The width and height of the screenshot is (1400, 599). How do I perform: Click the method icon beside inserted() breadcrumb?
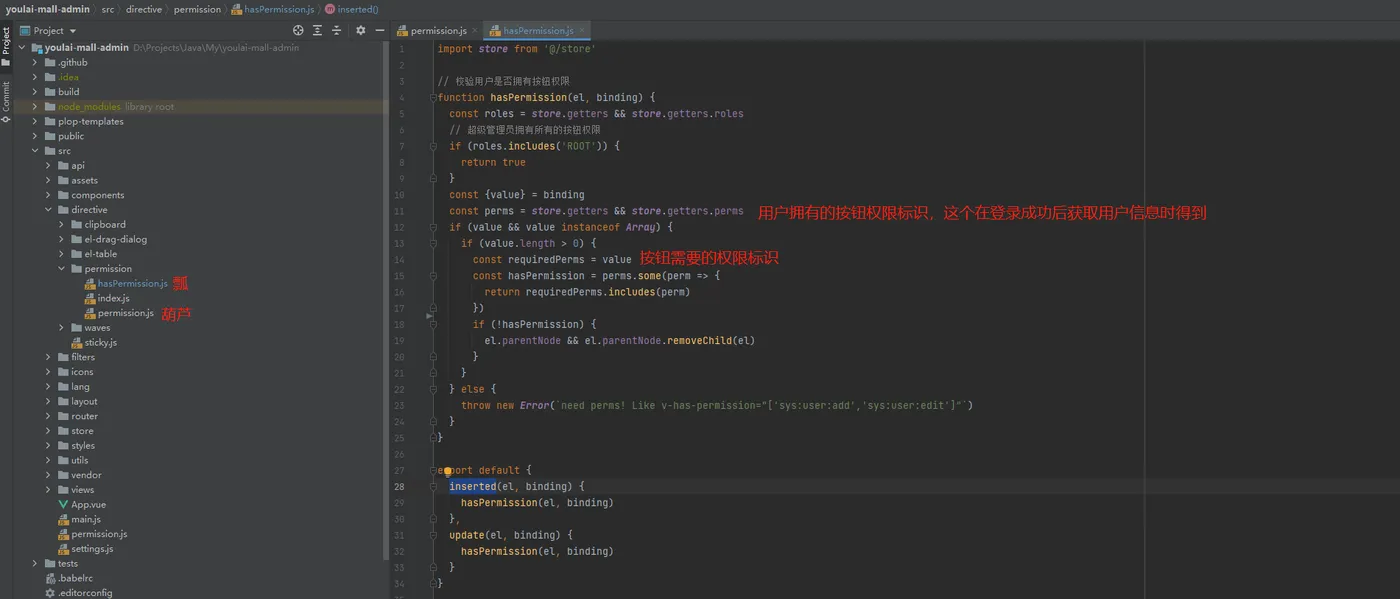pos(330,9)
